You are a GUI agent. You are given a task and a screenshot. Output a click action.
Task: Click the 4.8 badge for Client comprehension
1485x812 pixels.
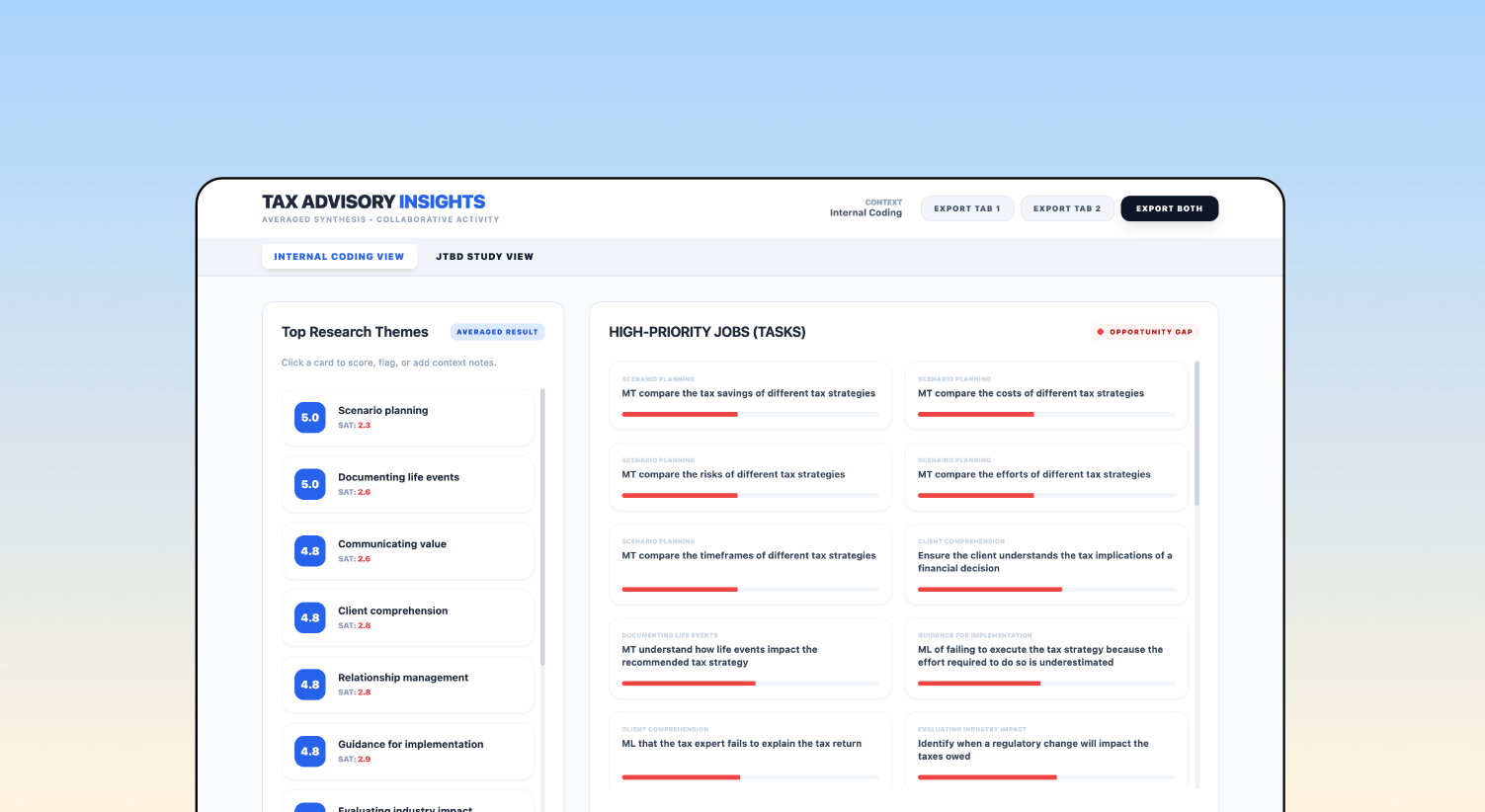[x=309, y=617]
